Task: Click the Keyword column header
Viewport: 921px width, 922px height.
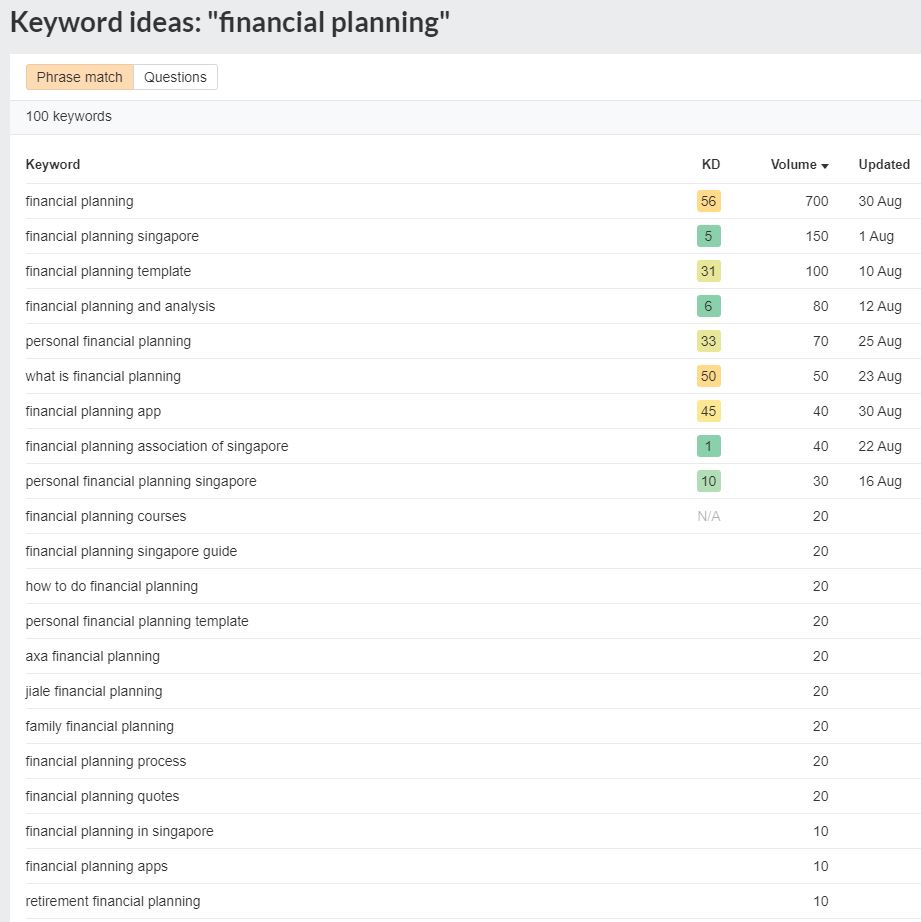Action: tap(53, 165)
